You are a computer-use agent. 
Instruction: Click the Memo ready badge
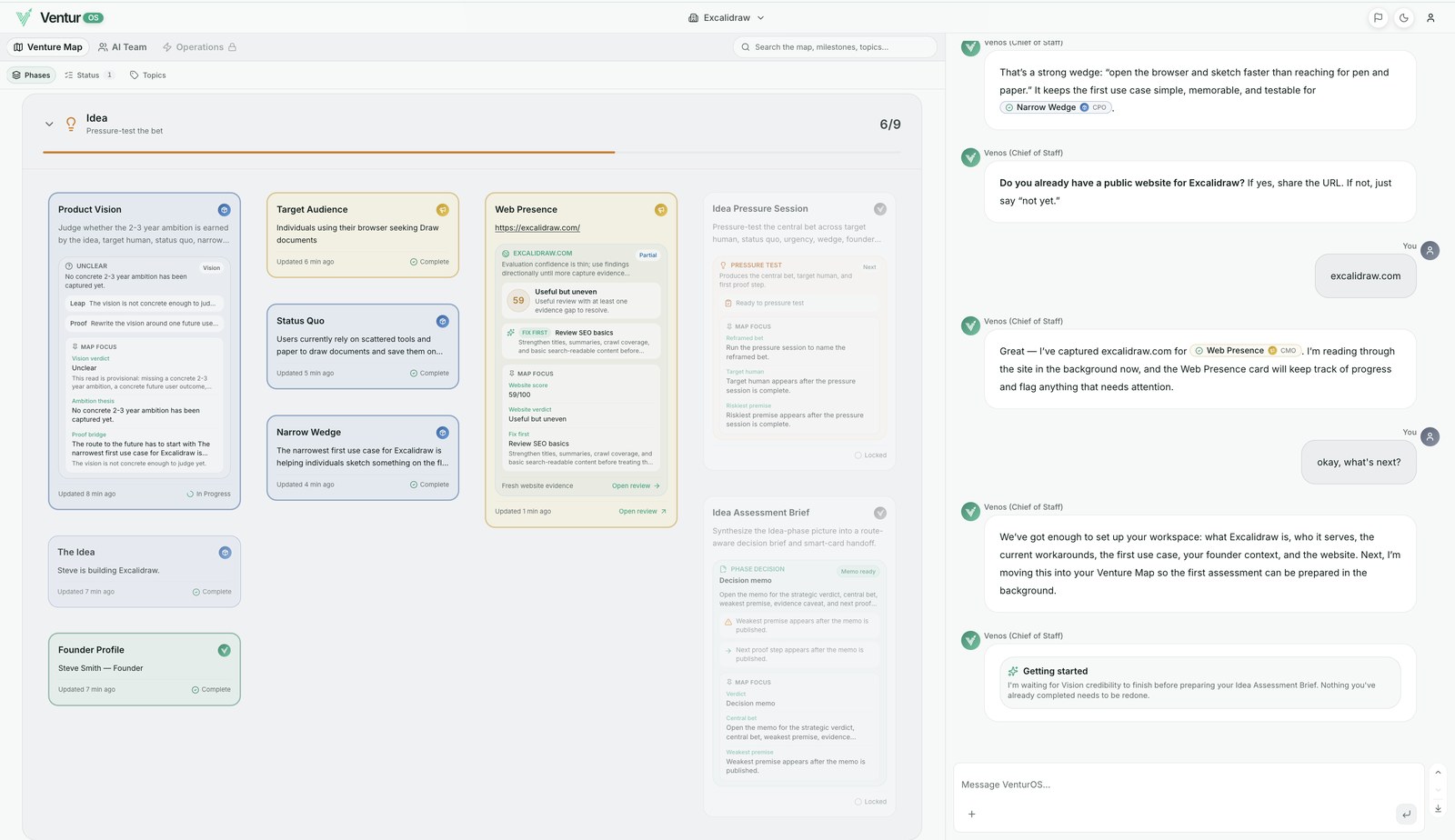click(858, 572)
